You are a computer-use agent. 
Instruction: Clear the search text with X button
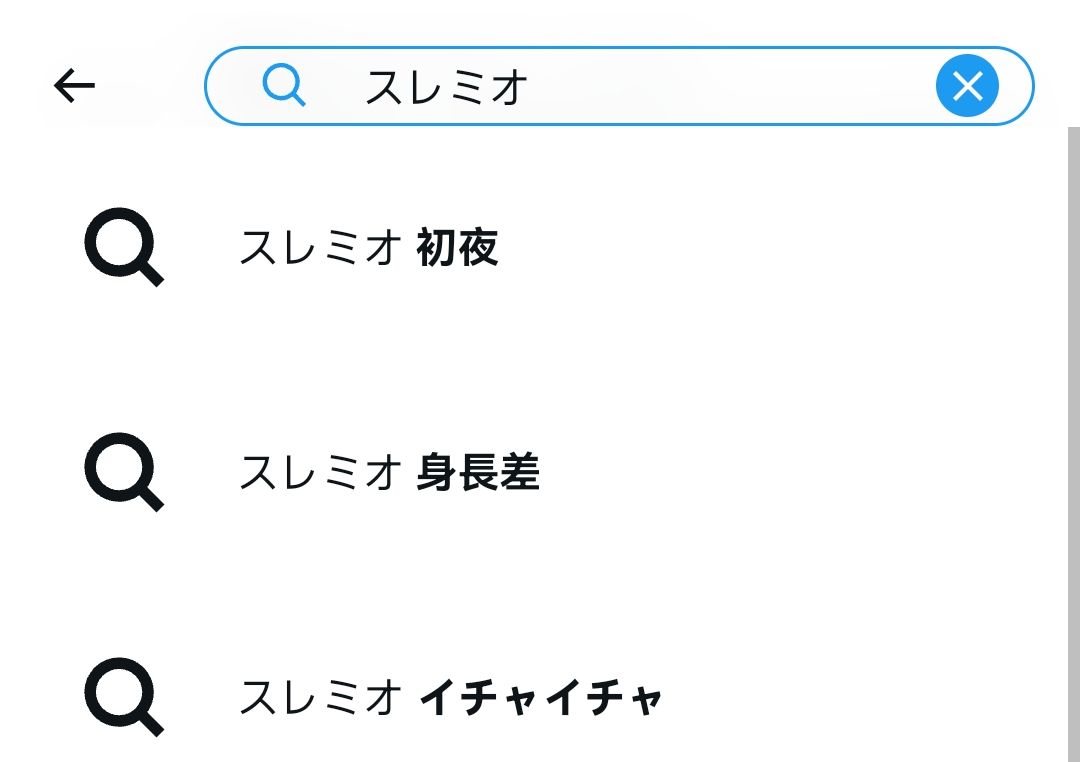[x=967, y=85]
